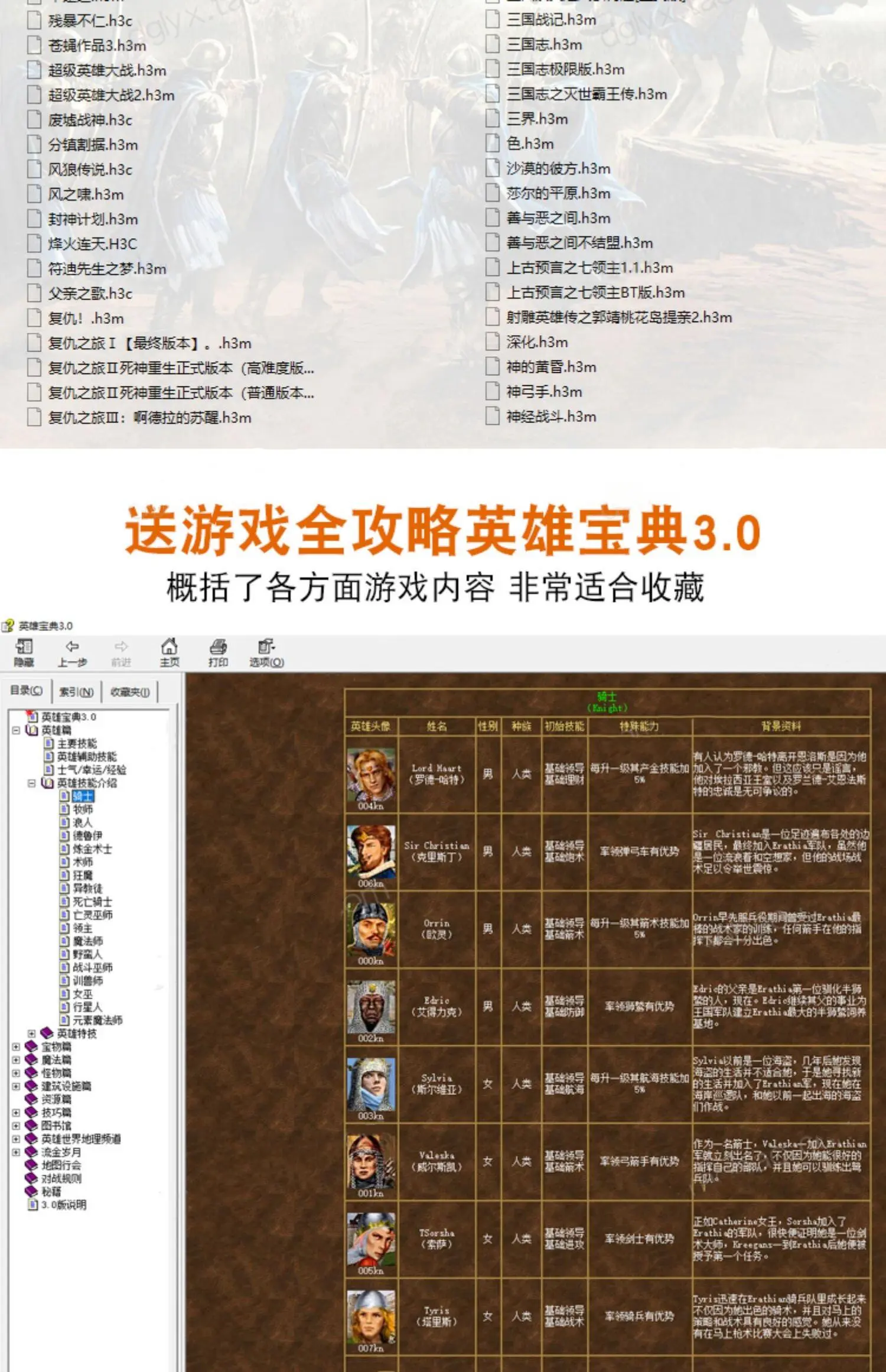Click the greyed 前进 forward arrow
The height and width of the screenshot is (1372, 886).
pyautogui.click(x=121, y=646)
